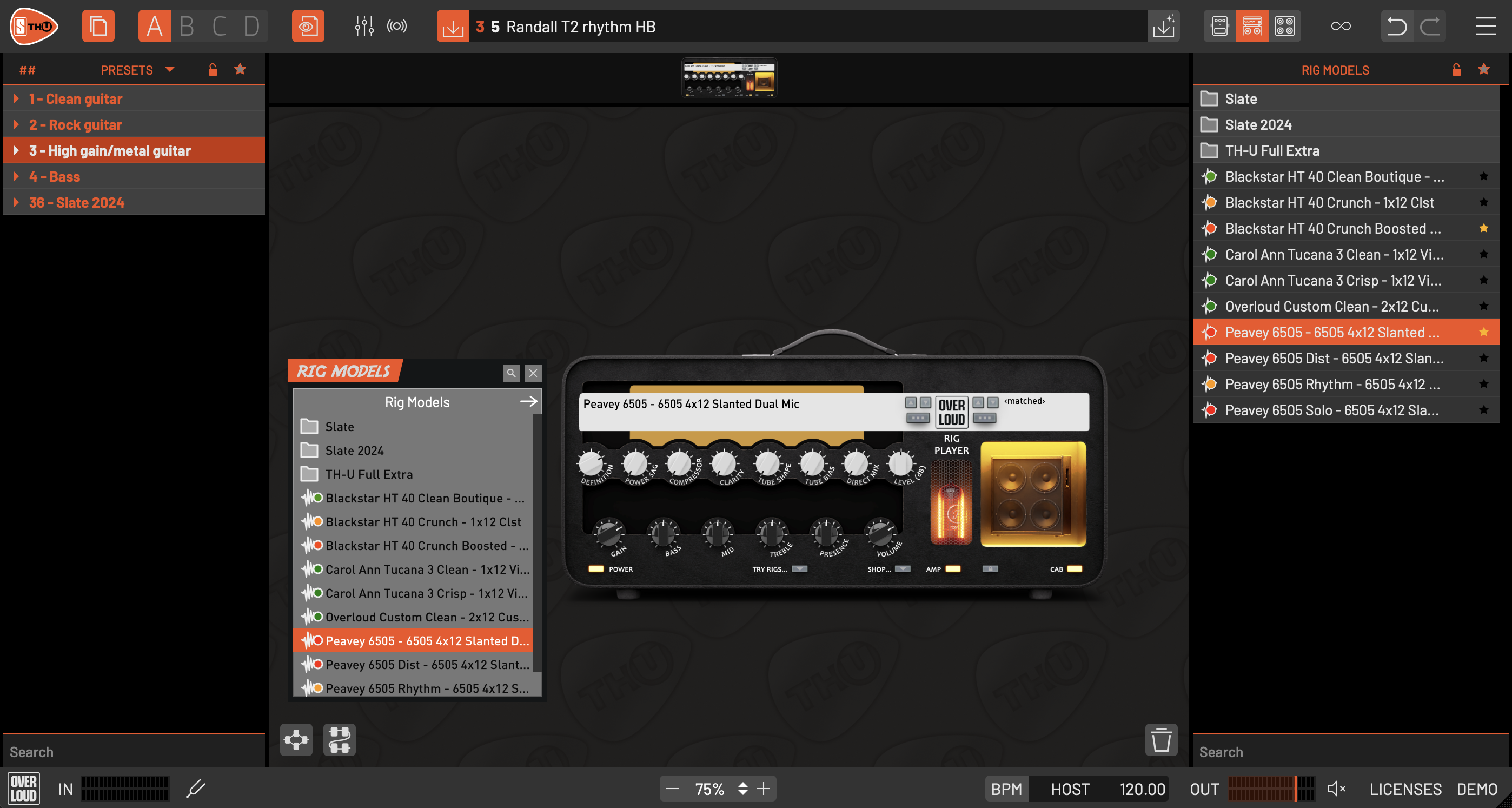Expand the 1 - Clean guitar preset folder

16,98
